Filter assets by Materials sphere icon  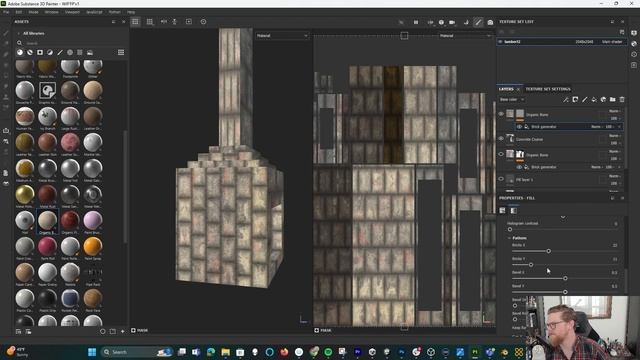coord(20,52)
